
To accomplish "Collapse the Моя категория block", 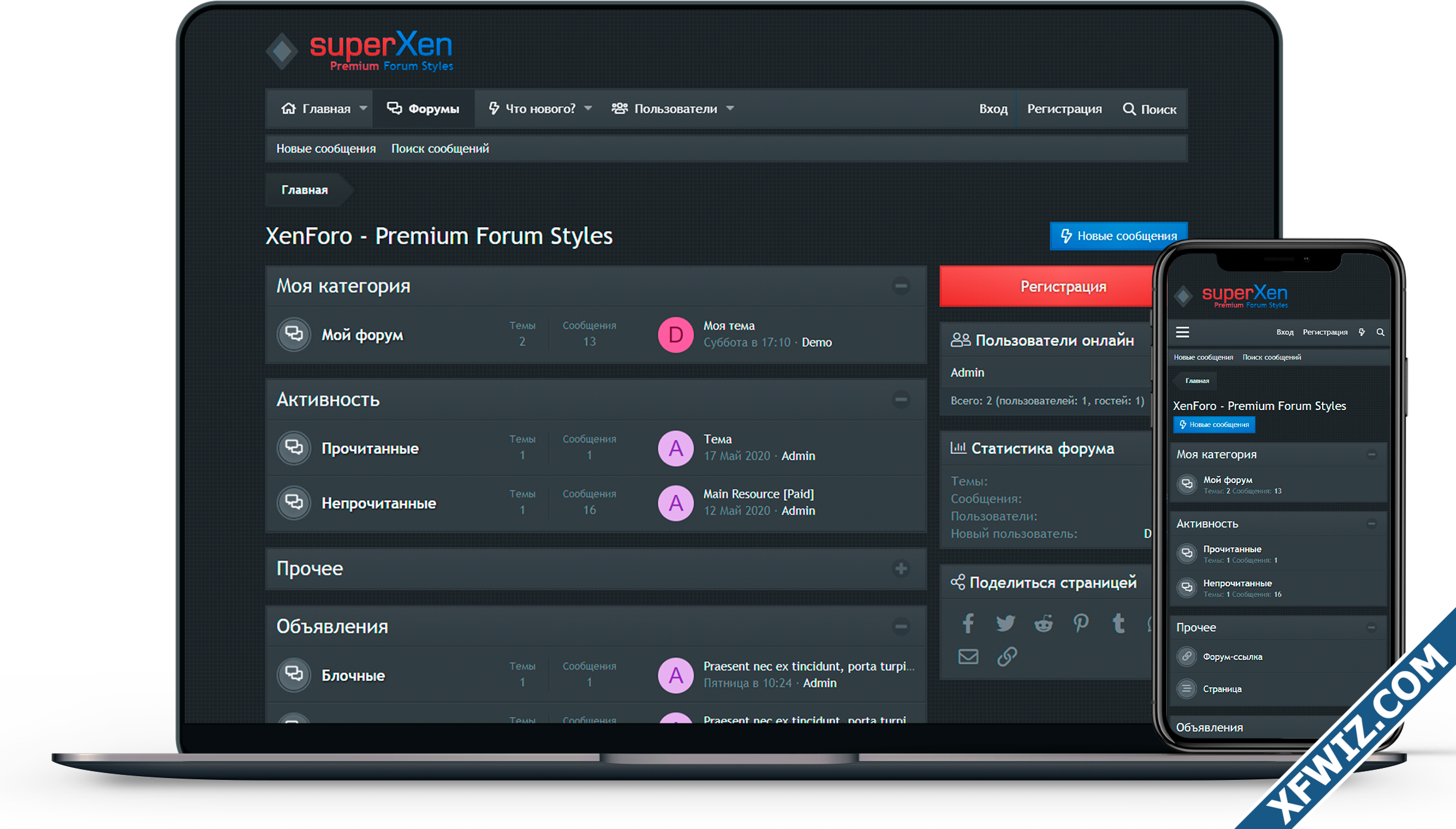I will click(x=901, y=286).
